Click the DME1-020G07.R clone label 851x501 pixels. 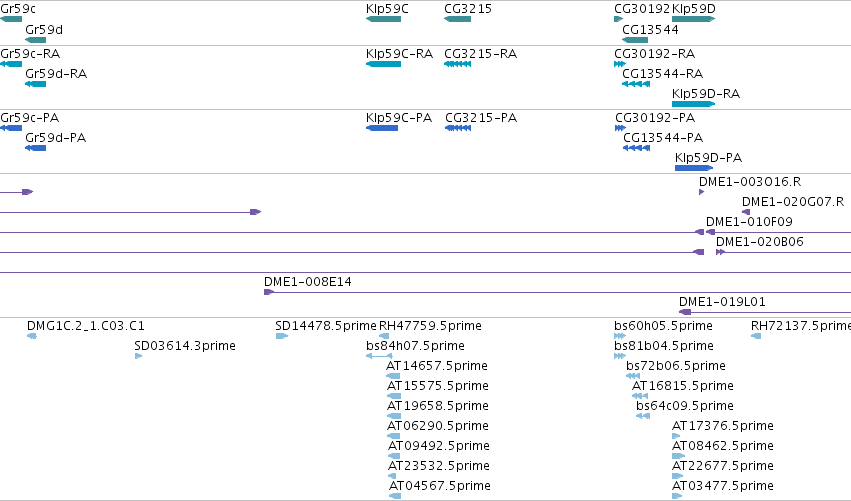tap(793, 202)
